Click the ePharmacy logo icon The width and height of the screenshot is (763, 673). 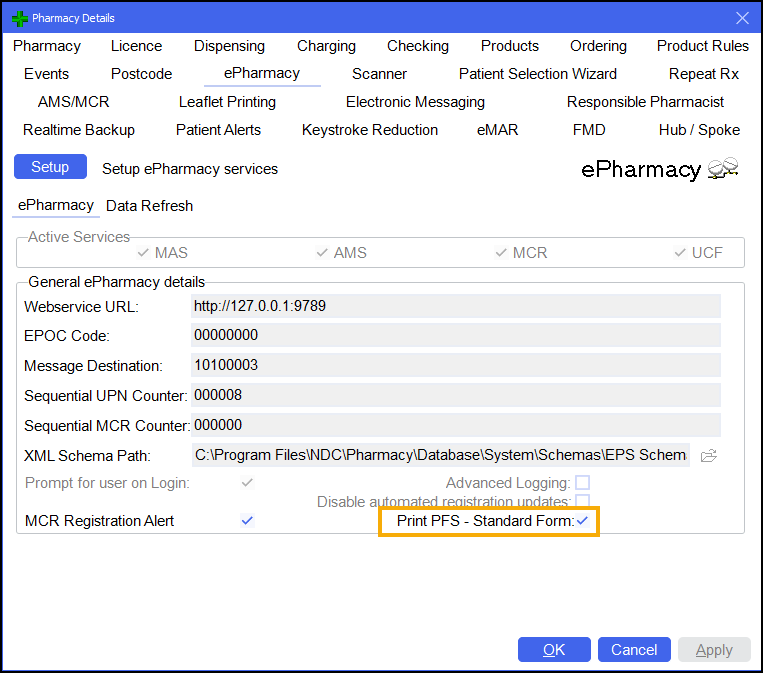[722, 169]
